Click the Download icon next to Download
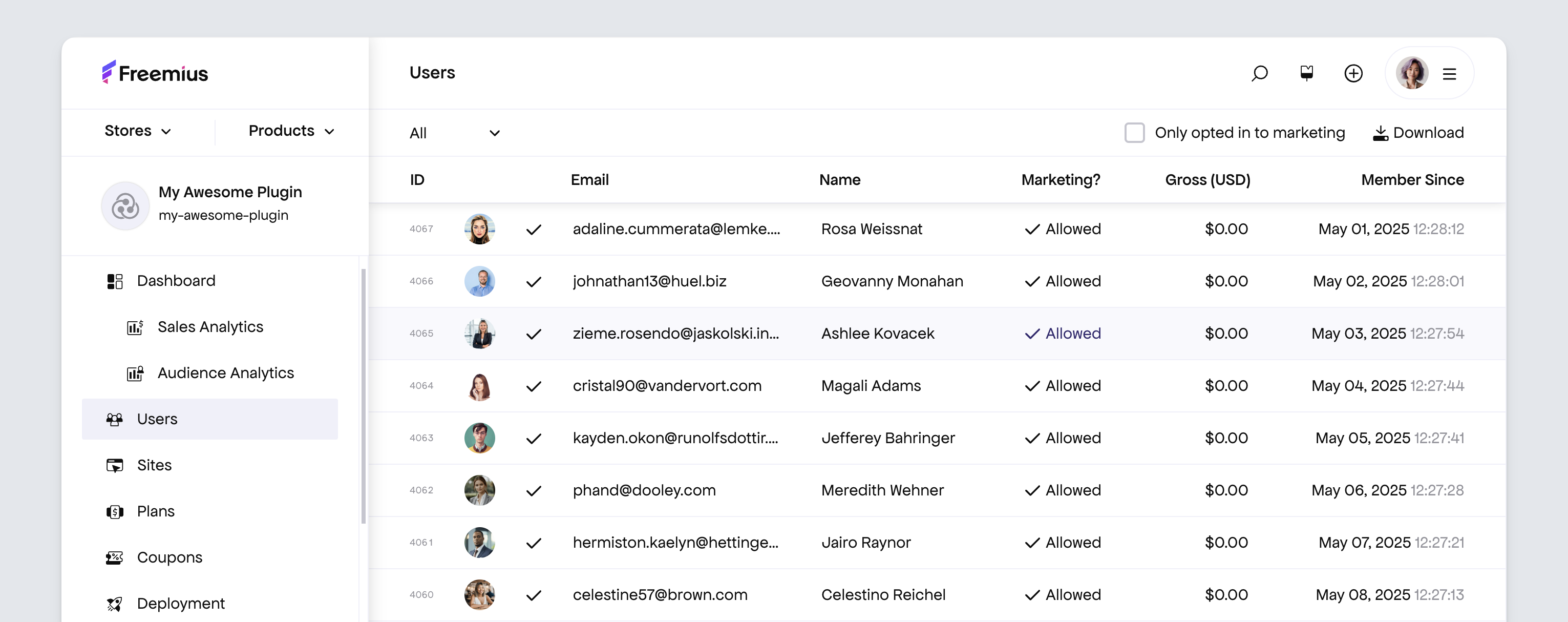Image resolution: width=1568 pixels, height=622 pixels. (x=1381, y=133)
